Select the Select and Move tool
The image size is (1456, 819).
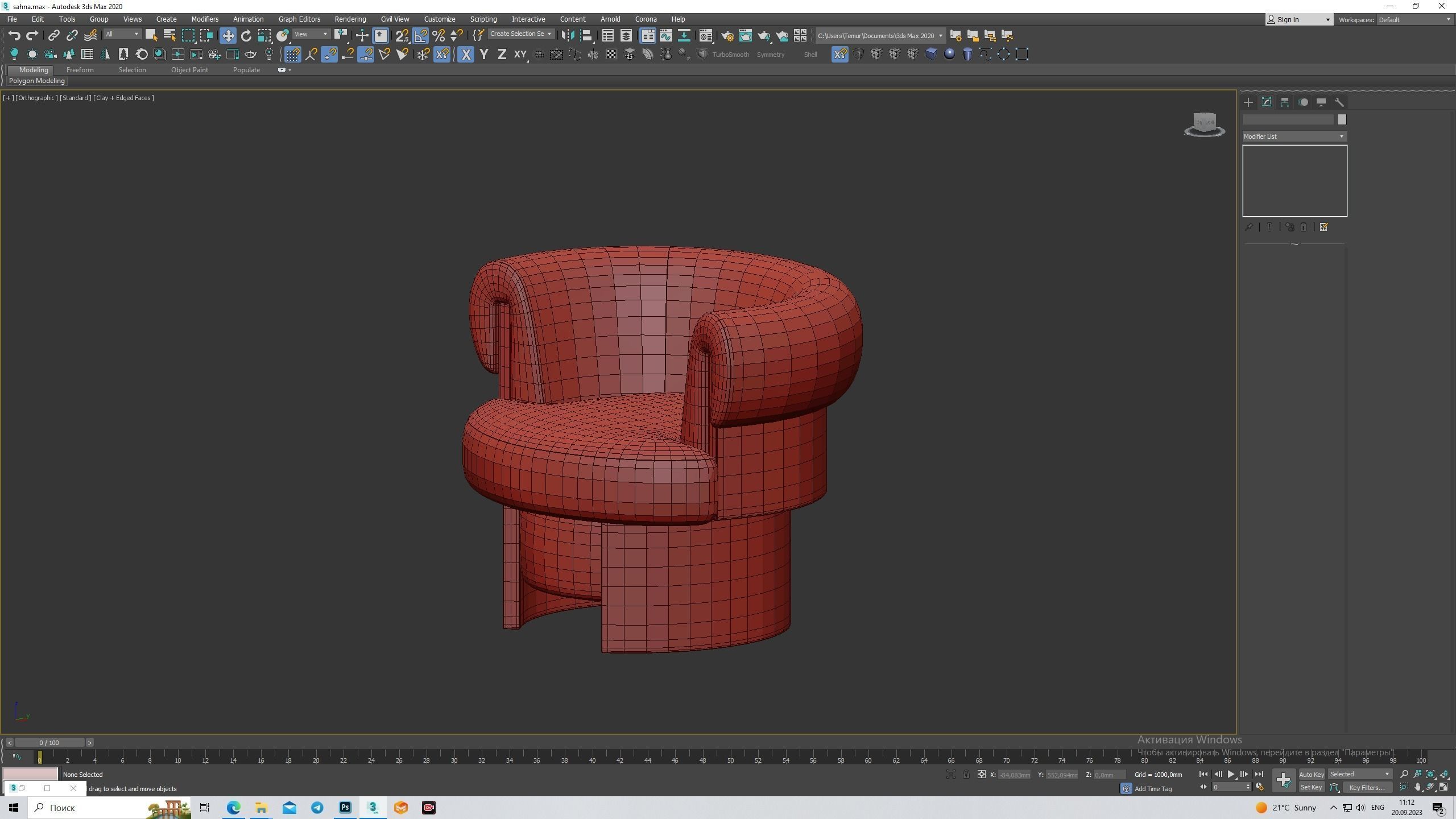coord(227,36)
